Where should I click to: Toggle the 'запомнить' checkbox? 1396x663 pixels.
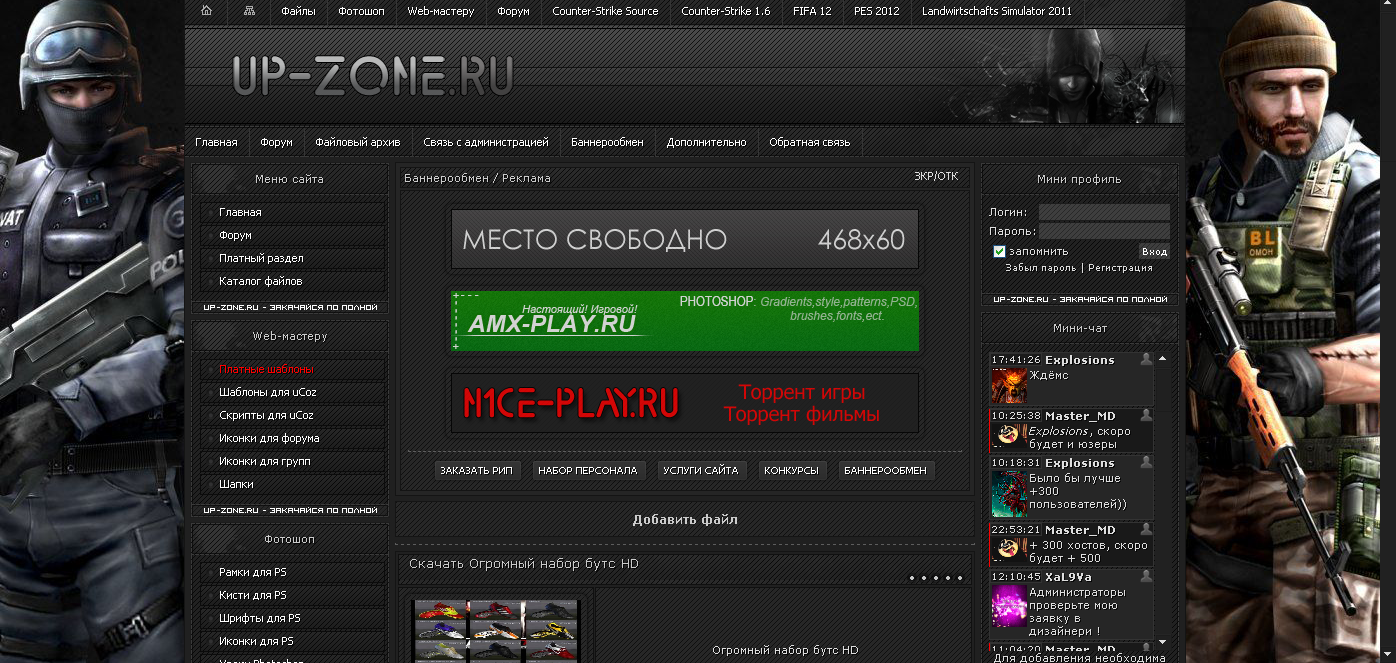[x=999, y=251]
